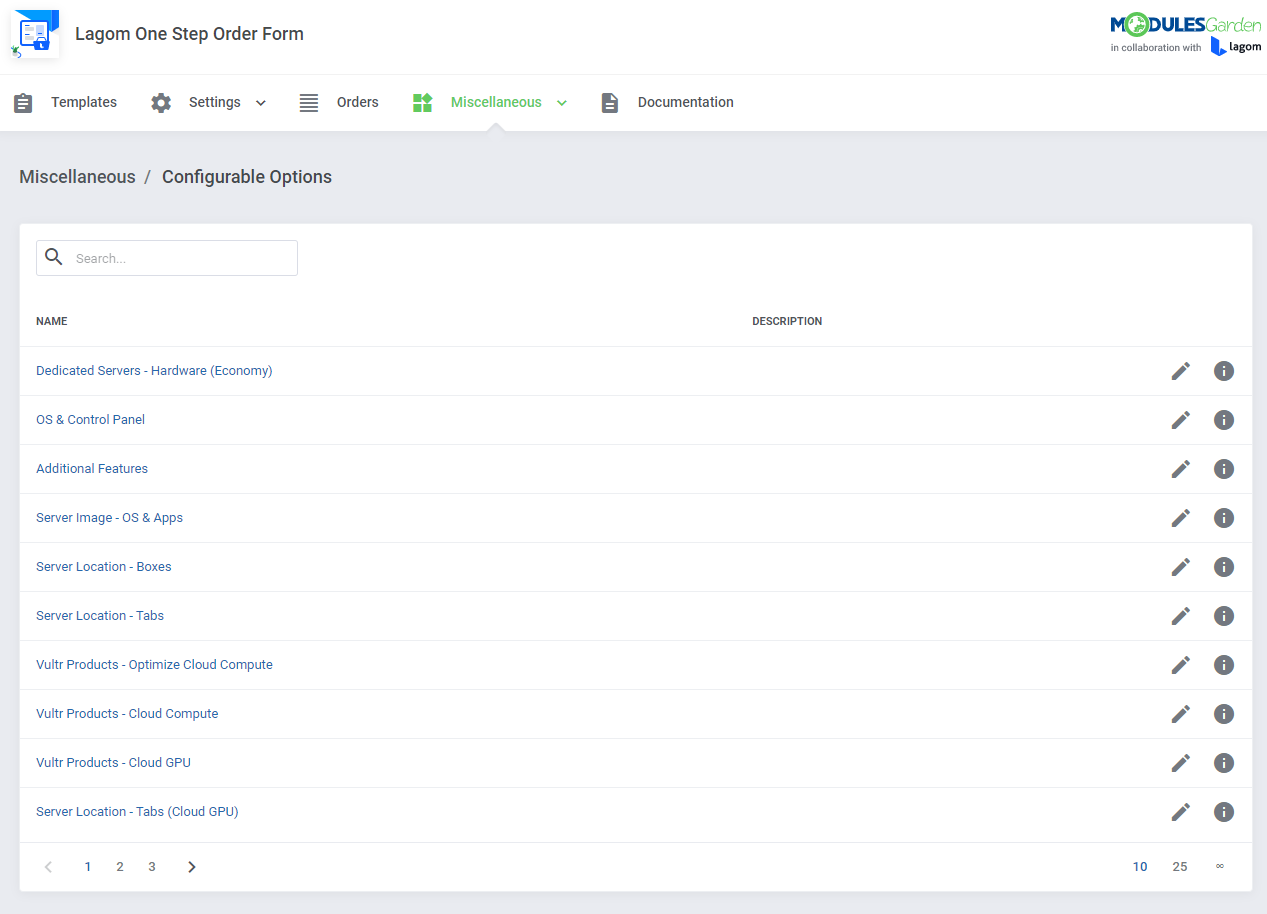
Task: Go to page 2
Action: (120, 867)
